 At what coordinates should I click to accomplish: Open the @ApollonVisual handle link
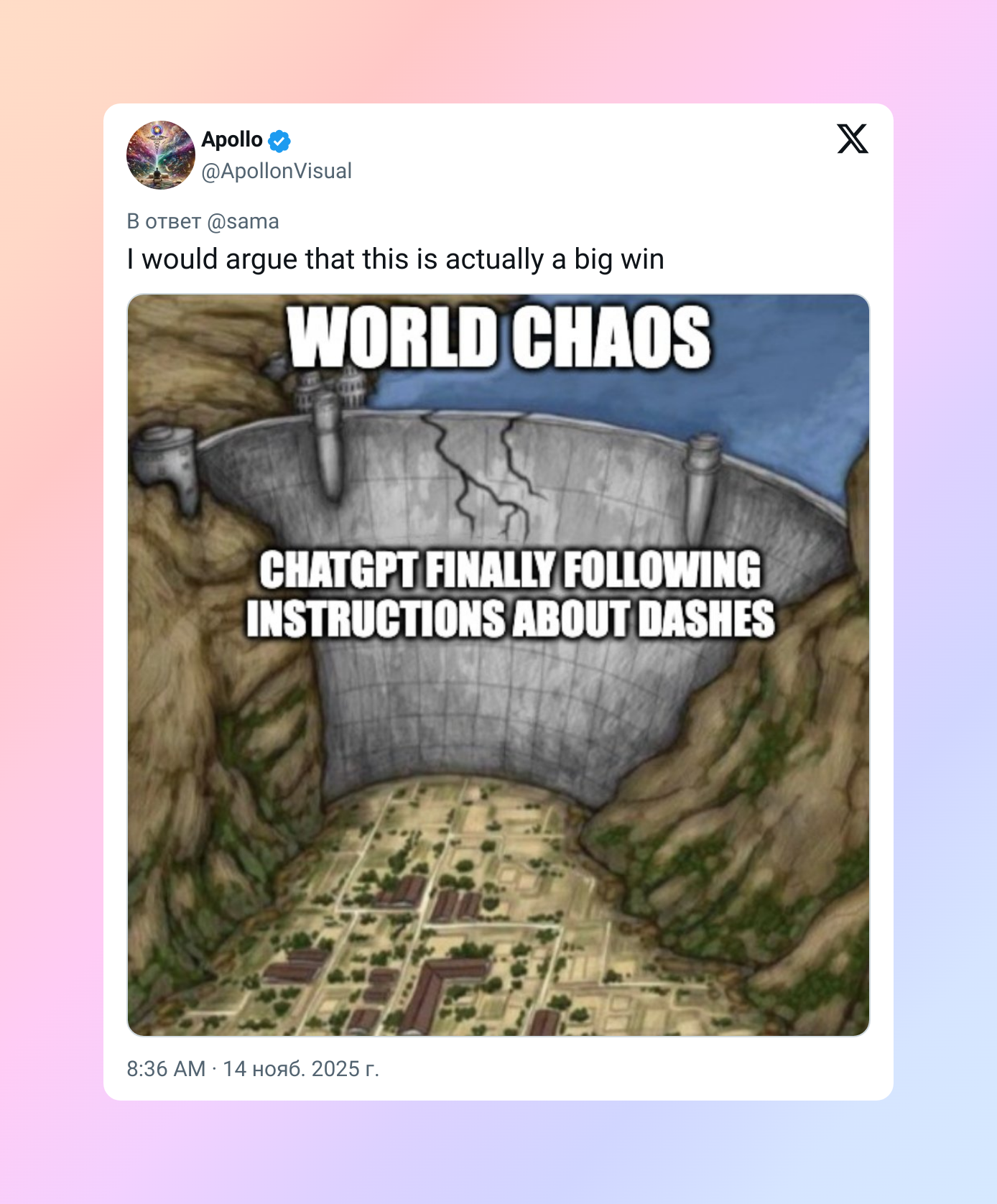click(x=277, y=171)
